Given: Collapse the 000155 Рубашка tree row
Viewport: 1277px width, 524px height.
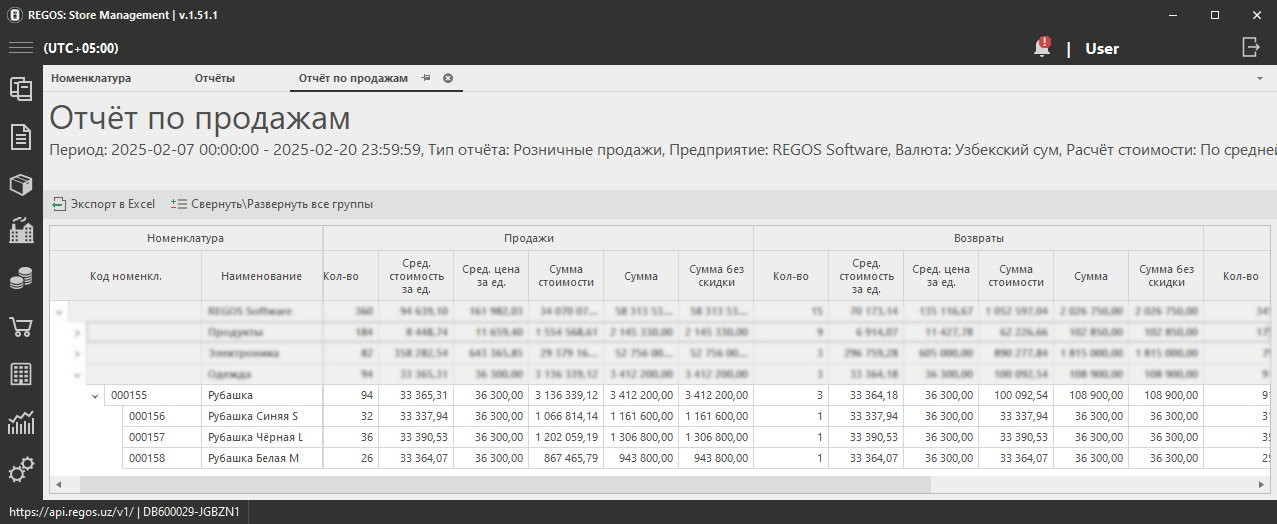Looking at the screenshot, I should click(x=96, y=396).
